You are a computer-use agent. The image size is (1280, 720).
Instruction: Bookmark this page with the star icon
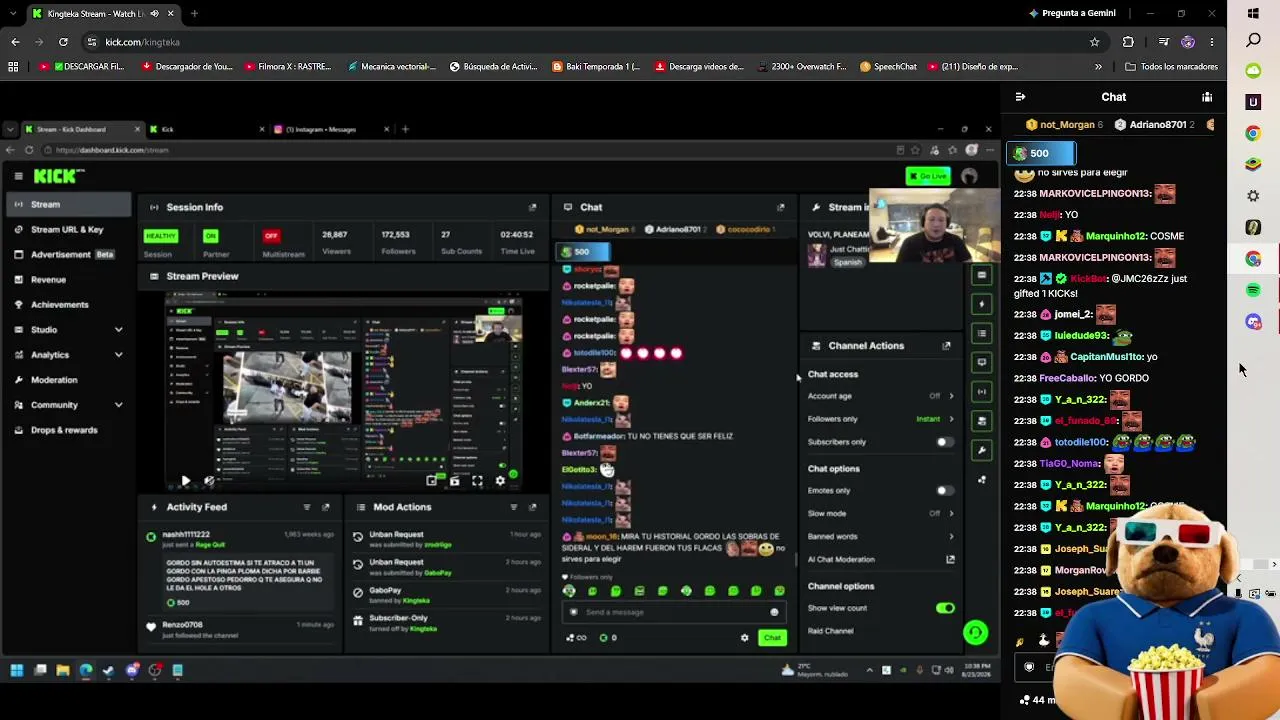[x=1095, y=42]
